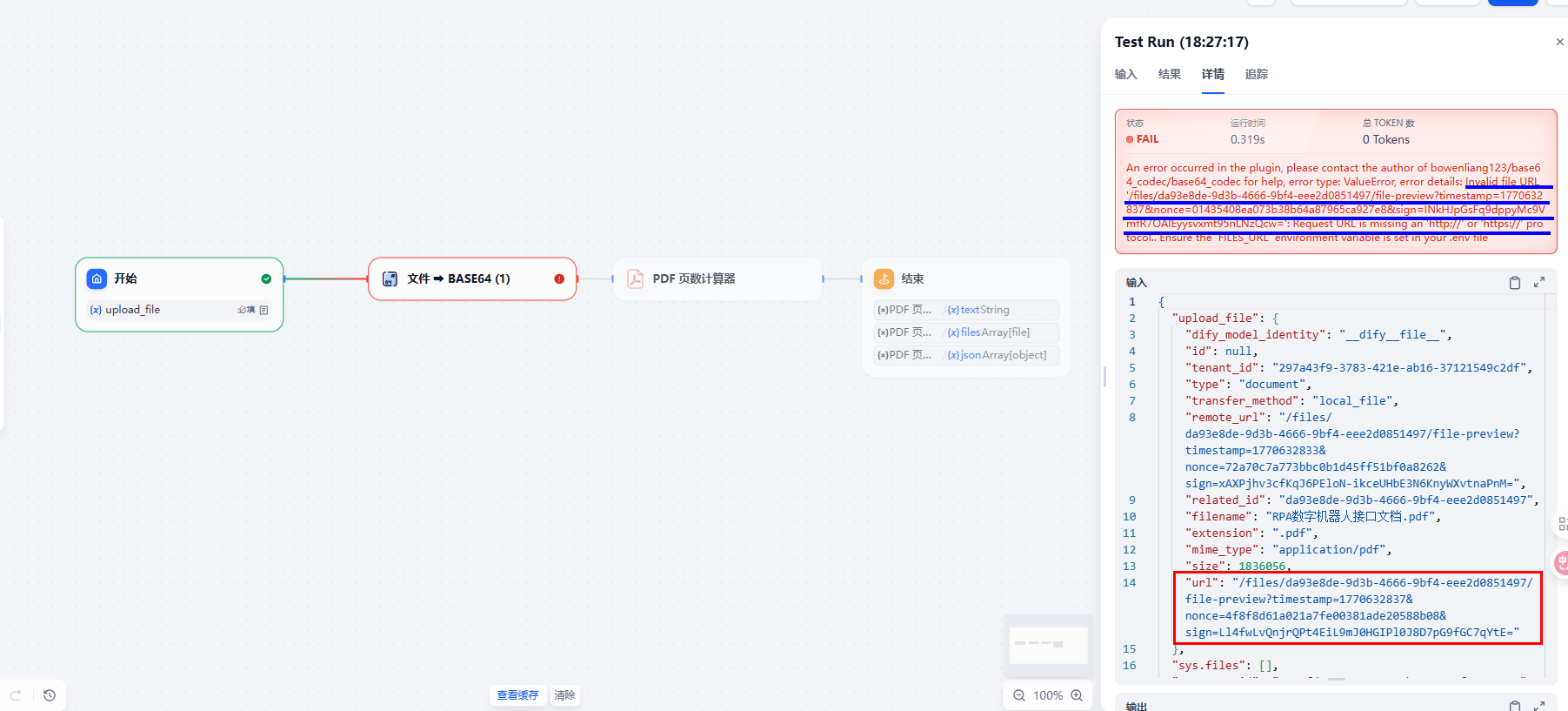Click the "tenant_id" line in input JSON
Screen dimensions: 1568x711
(x=1358, y=368)
